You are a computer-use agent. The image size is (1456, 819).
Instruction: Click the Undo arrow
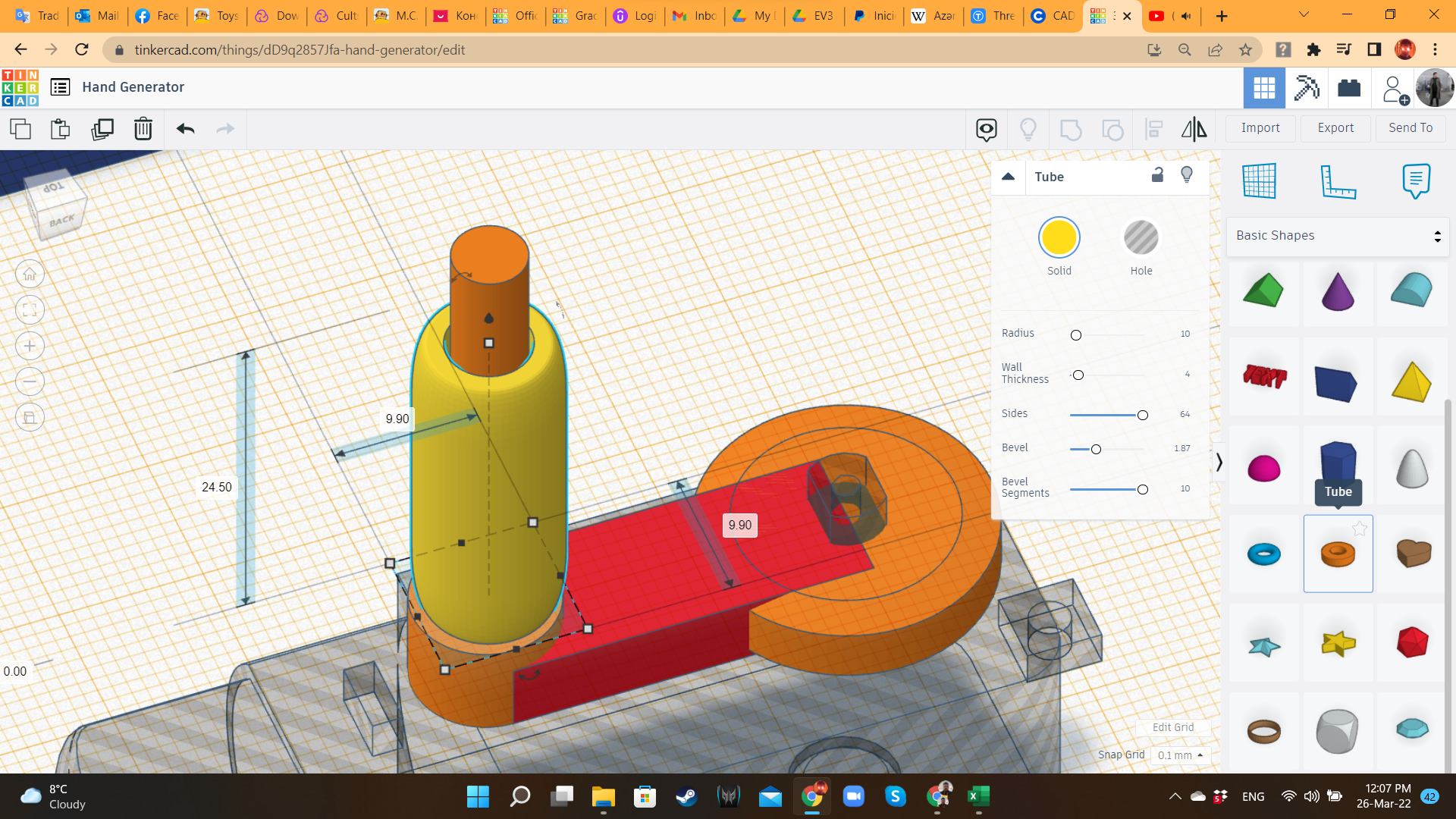186,129
